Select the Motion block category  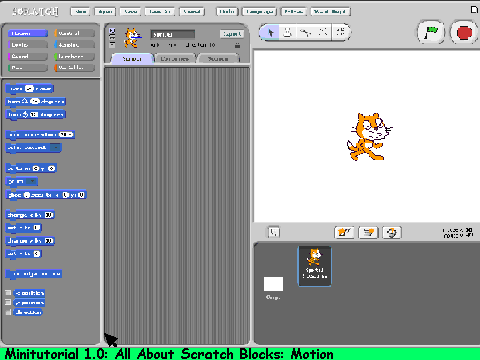point(28,33)
